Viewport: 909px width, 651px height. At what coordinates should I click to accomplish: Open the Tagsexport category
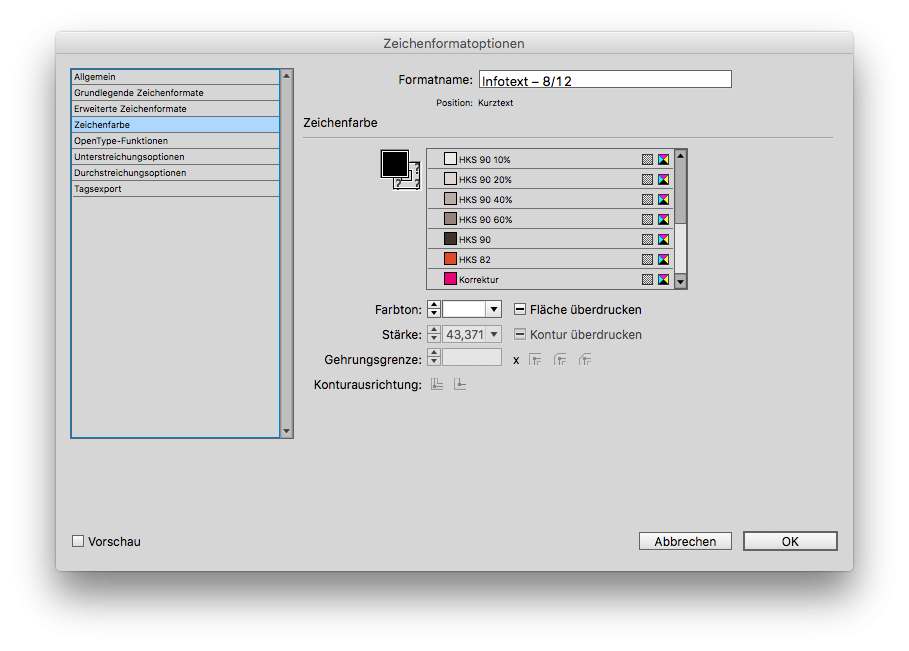pyautogui.click(x=175, y=189)
